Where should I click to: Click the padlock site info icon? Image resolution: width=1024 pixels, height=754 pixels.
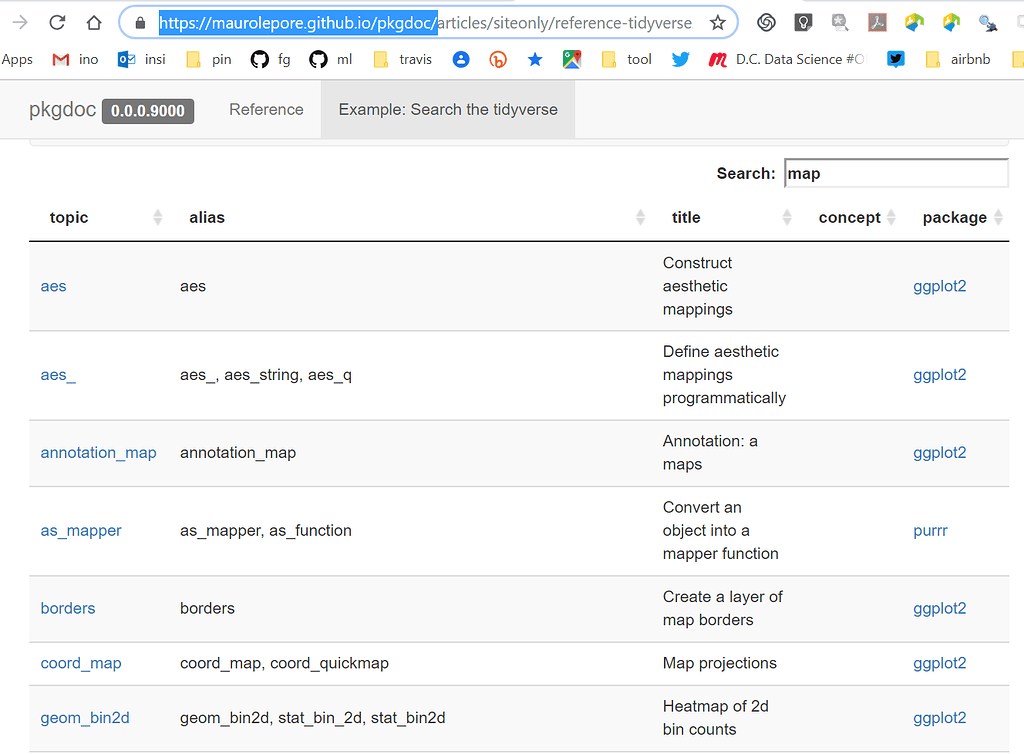tap(140, 24)
